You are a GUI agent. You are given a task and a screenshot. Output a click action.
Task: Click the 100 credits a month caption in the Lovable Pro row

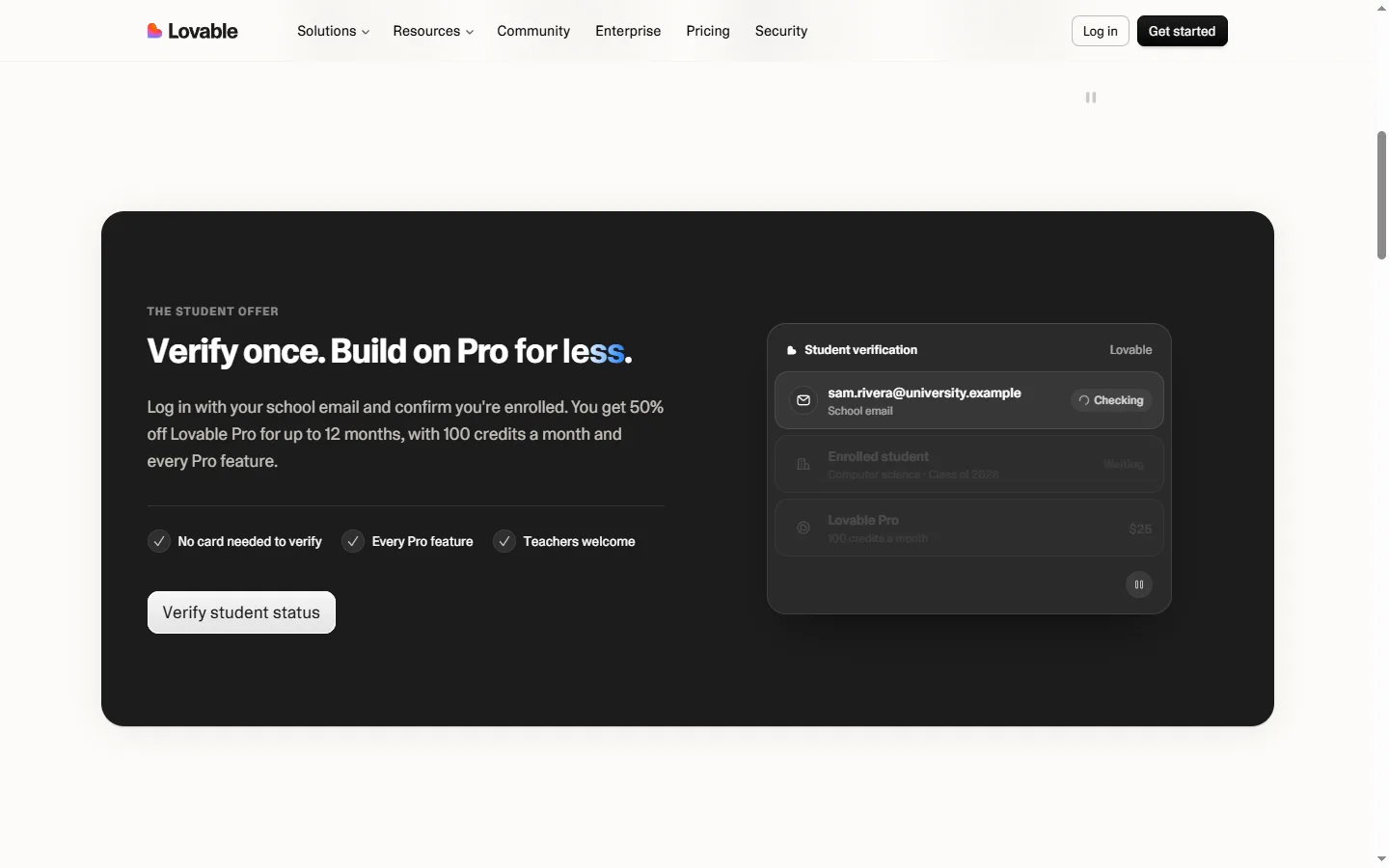878,538
